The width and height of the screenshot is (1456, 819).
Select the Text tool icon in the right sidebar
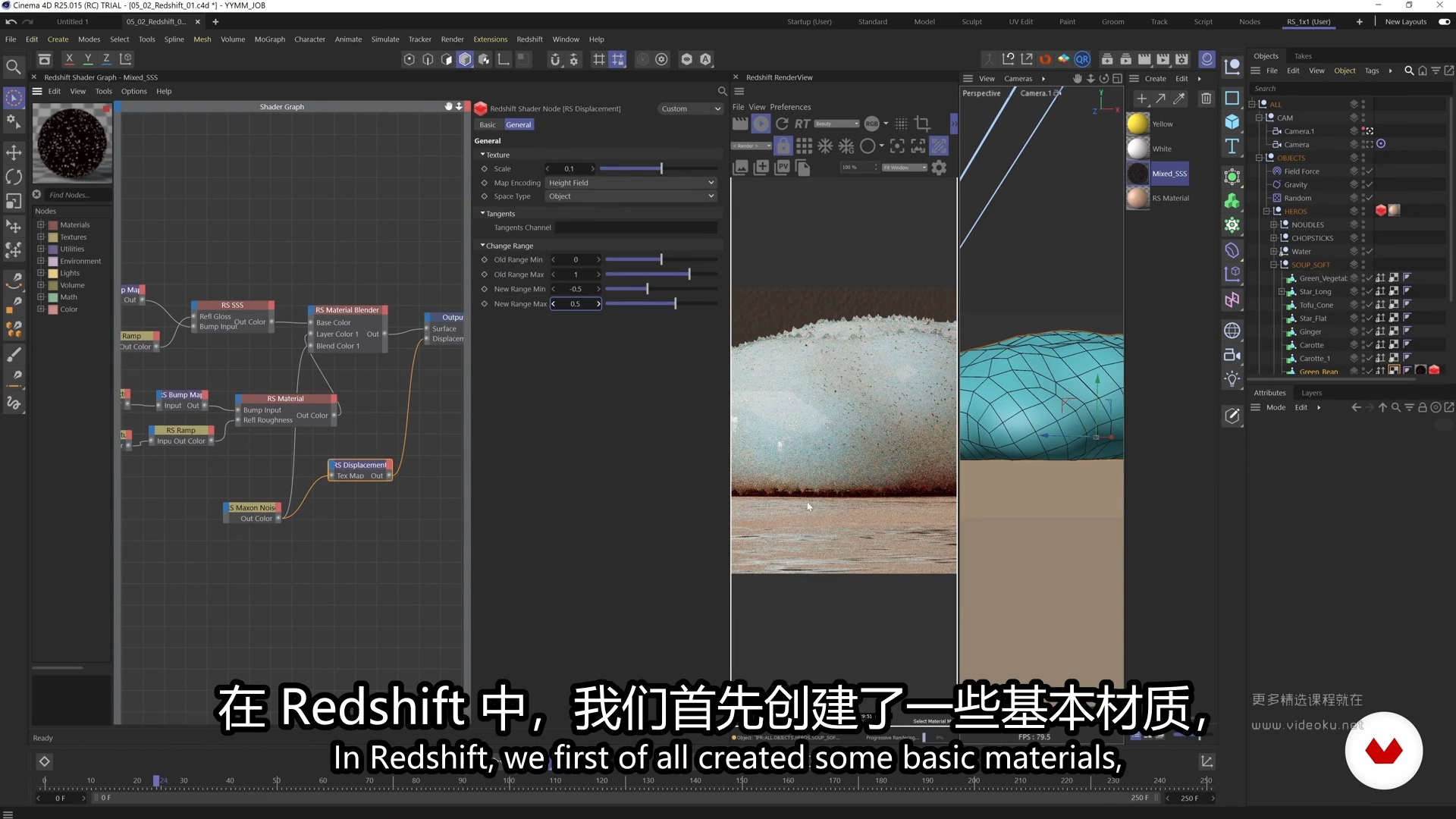click(x=1232, y=147)
